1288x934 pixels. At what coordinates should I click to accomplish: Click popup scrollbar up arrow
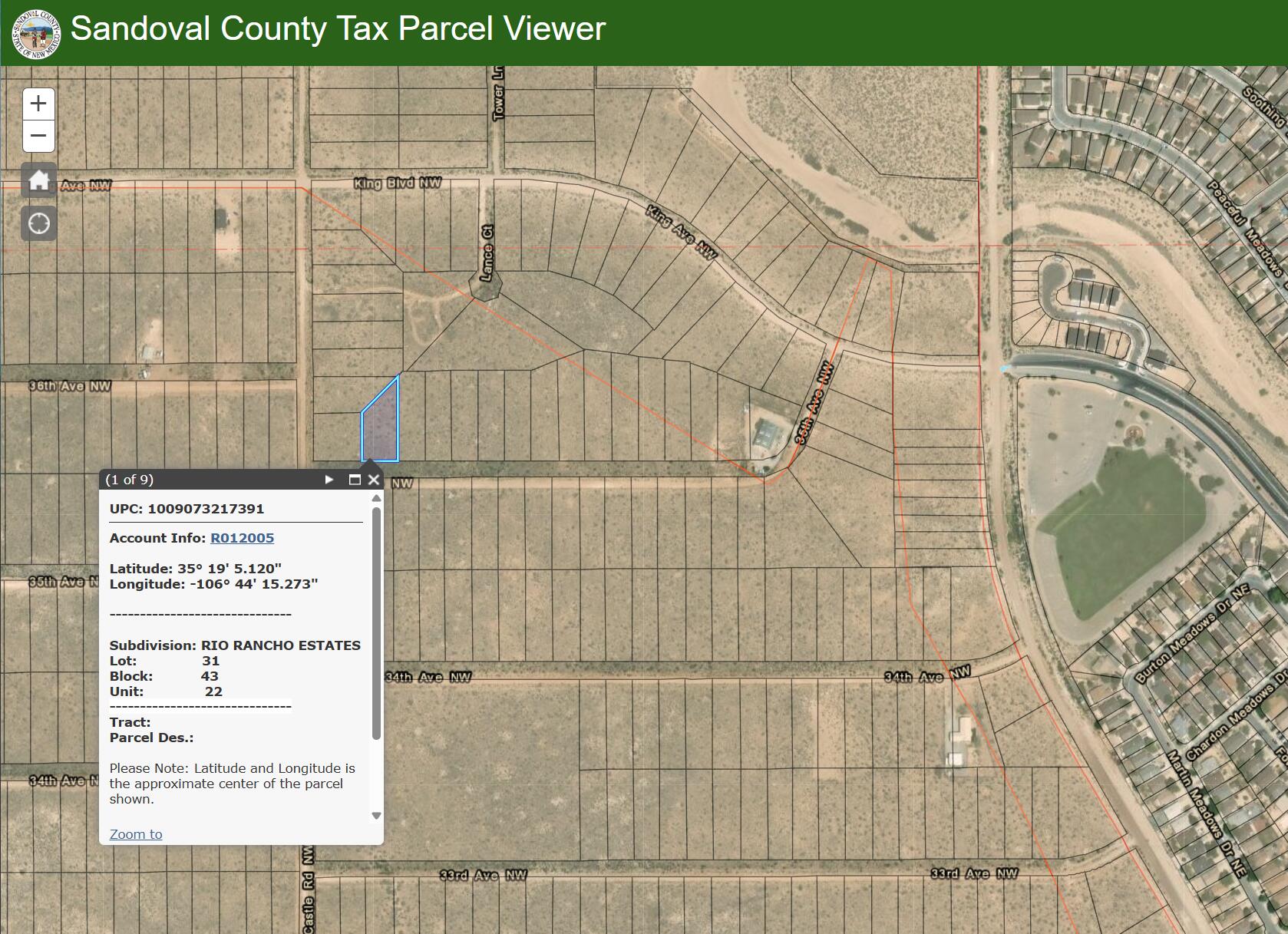376,498
